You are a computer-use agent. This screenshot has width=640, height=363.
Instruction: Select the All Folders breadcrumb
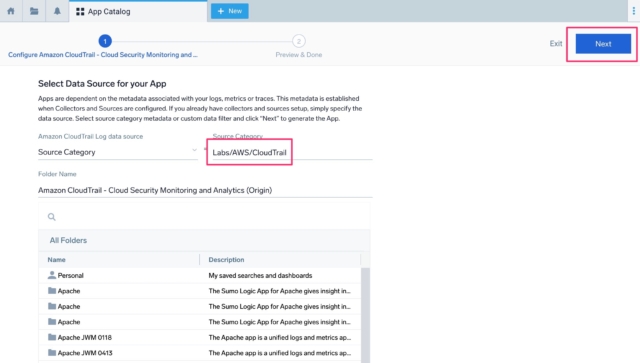68,240
